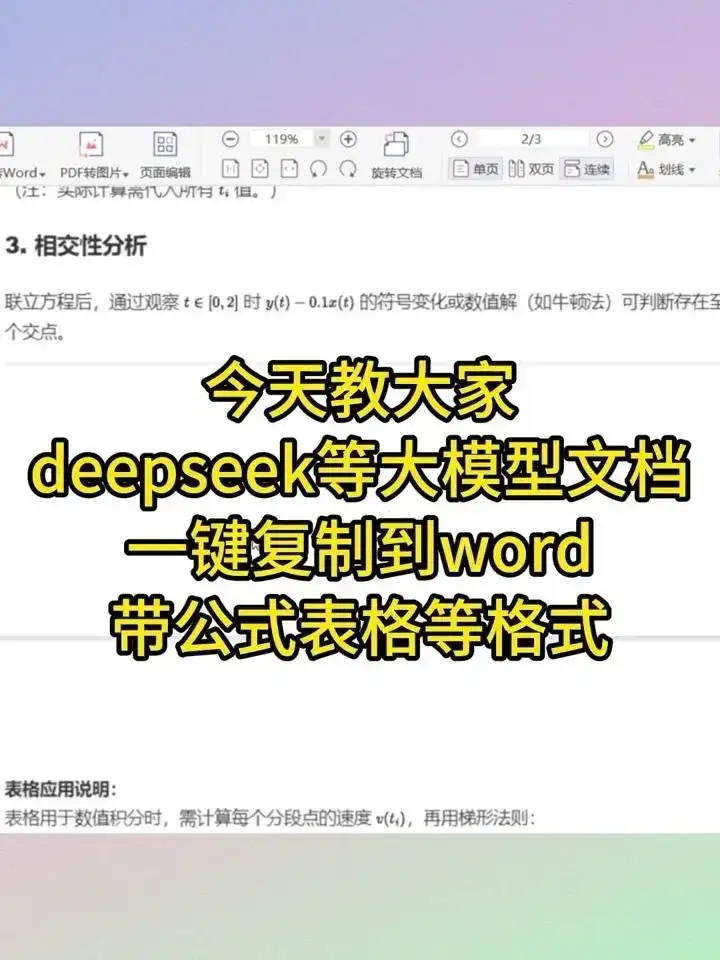Click the 119% zoom value field
This screenshot has height=960, width=720.
(x=281, y=139)
